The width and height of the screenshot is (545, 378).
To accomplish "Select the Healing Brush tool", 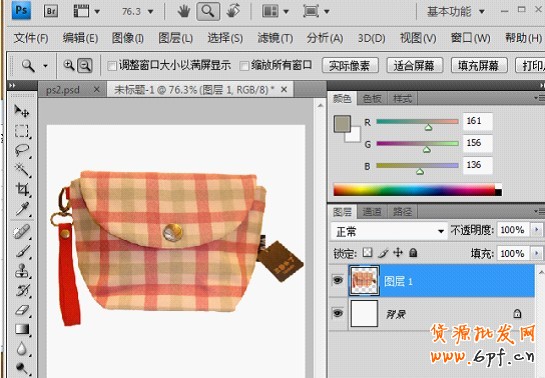I will coord(22,232).
